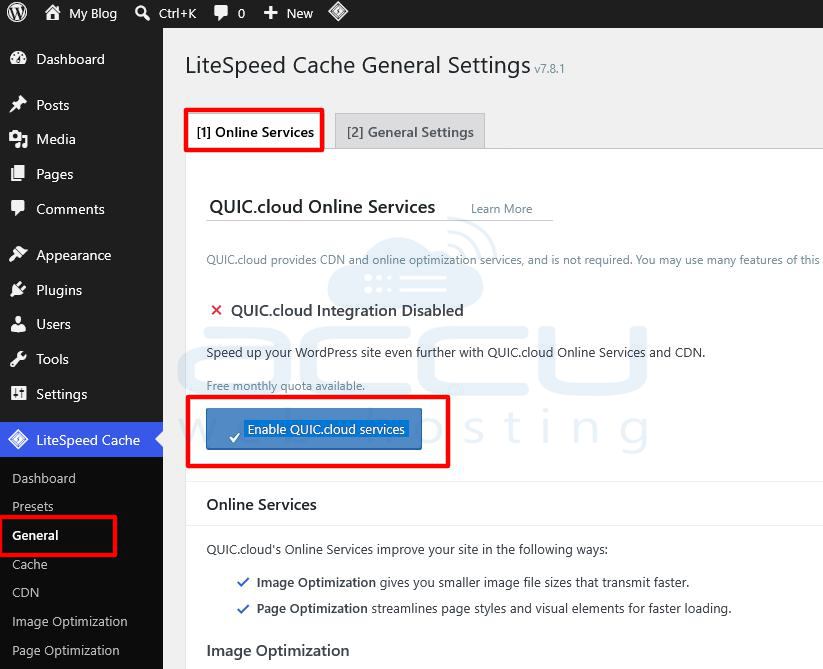Open the Tools menu
The width and height of the screenshot is (823, 669).
coord(81,359)
